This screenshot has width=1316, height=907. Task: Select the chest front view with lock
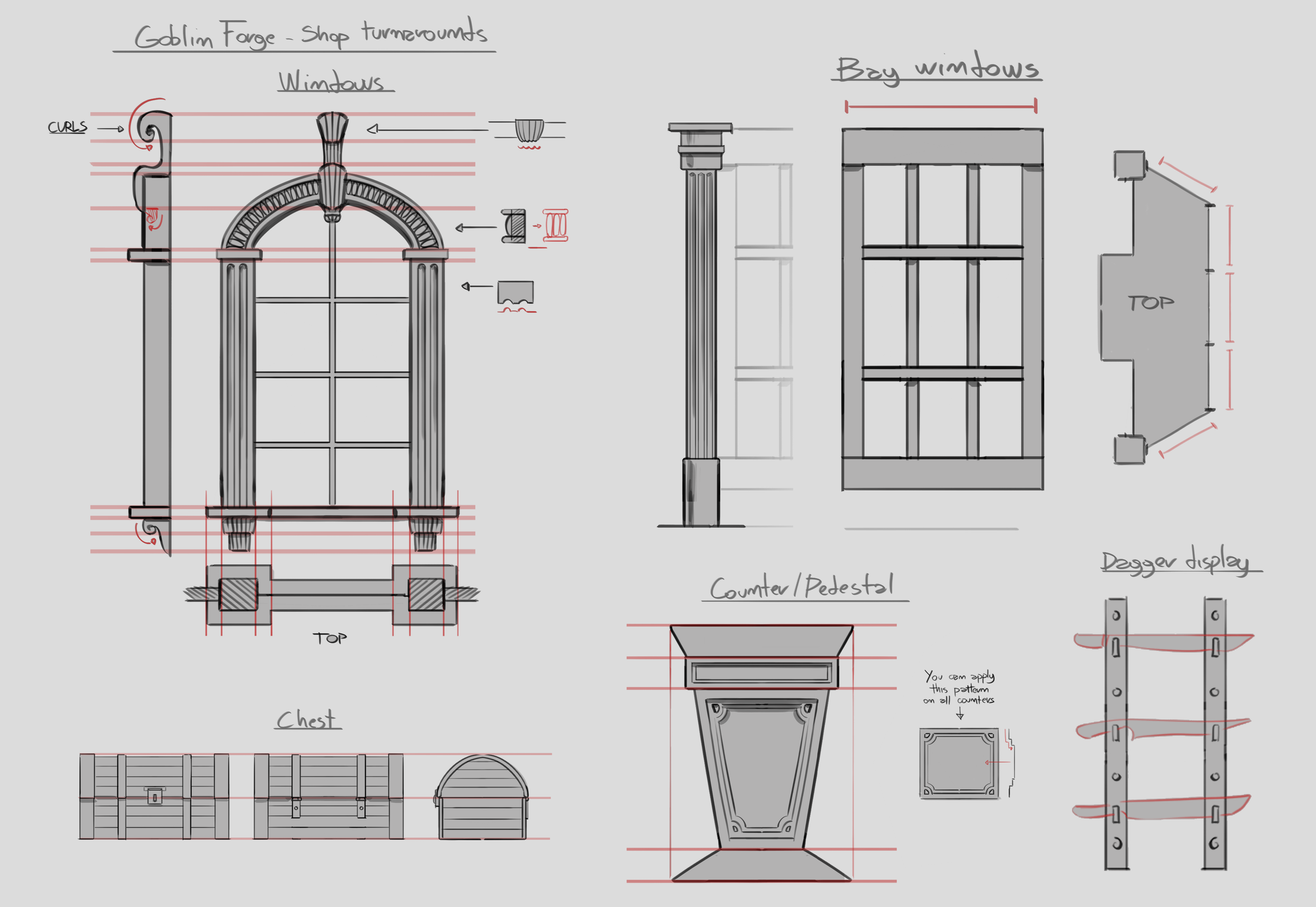point(154,797)
